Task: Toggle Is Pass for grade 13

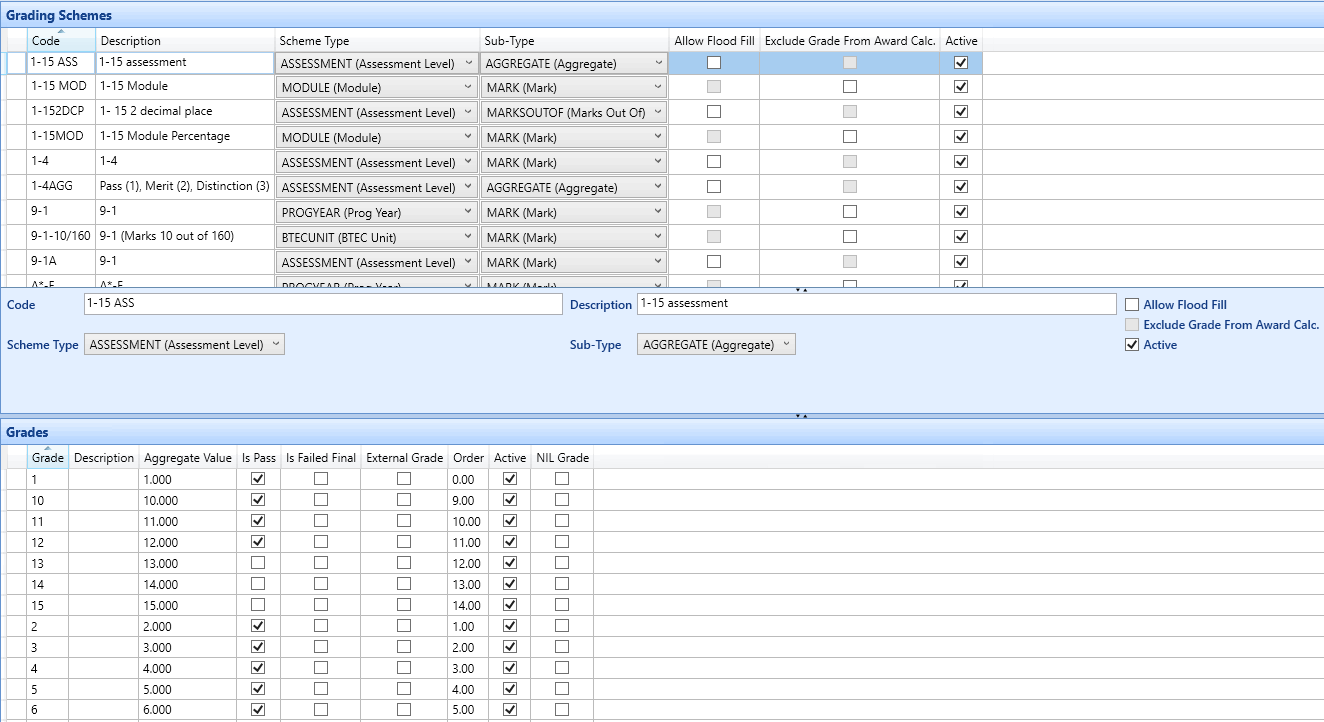Action: (x=259, y=563)
